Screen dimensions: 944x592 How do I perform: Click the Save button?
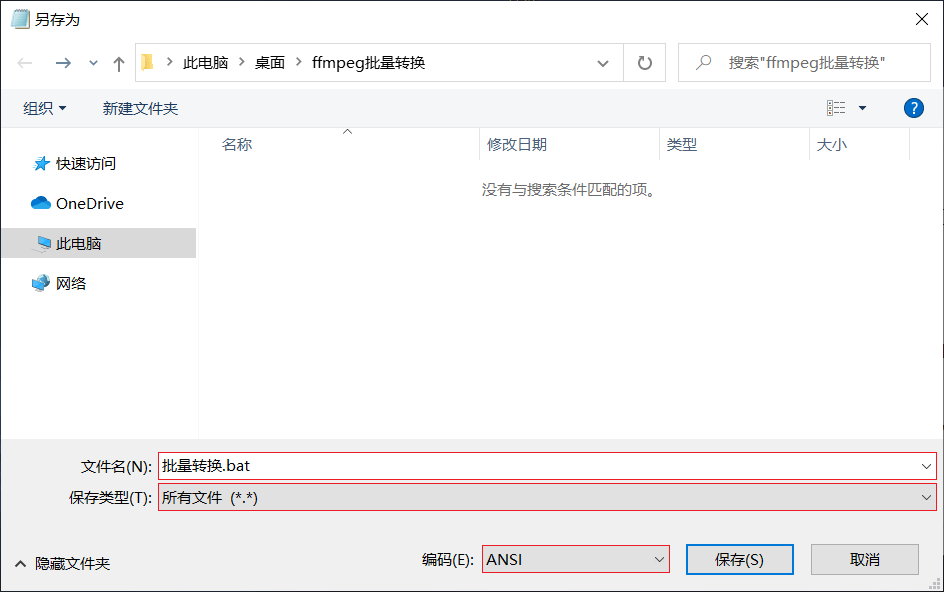coord(739,560)
